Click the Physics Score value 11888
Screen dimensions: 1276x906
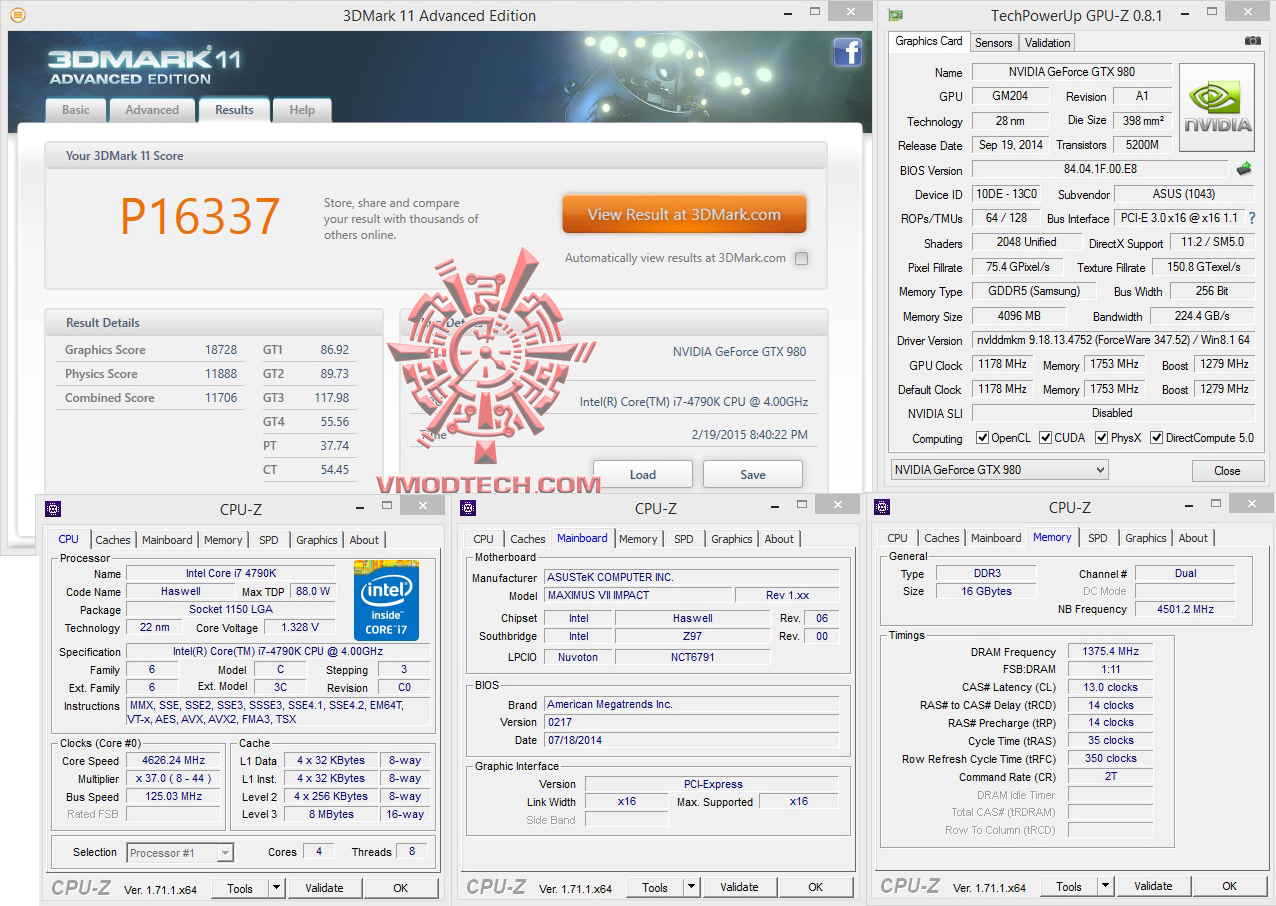(222, 374)
